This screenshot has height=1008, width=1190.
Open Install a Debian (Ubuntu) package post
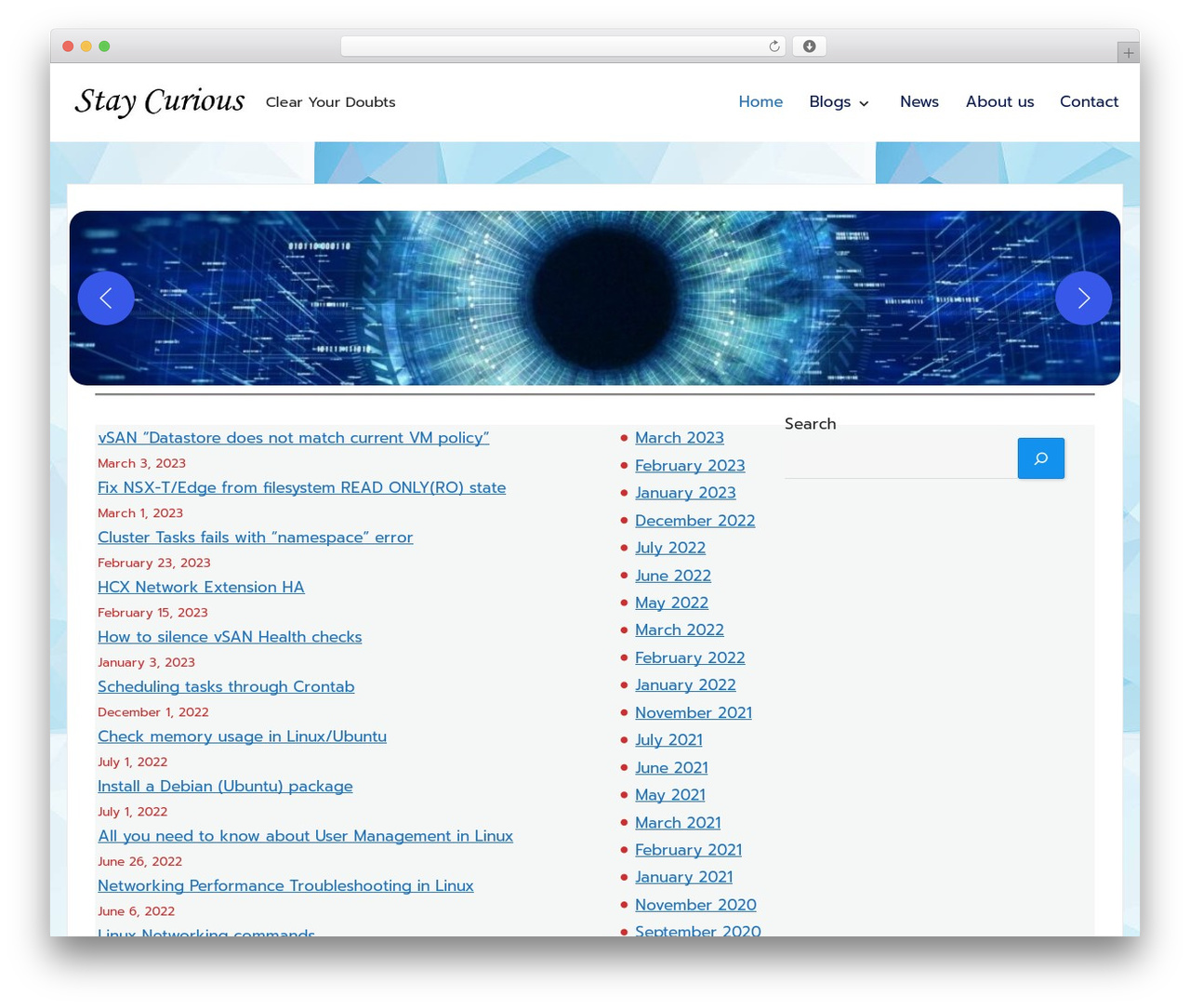(x=225, y=787)
